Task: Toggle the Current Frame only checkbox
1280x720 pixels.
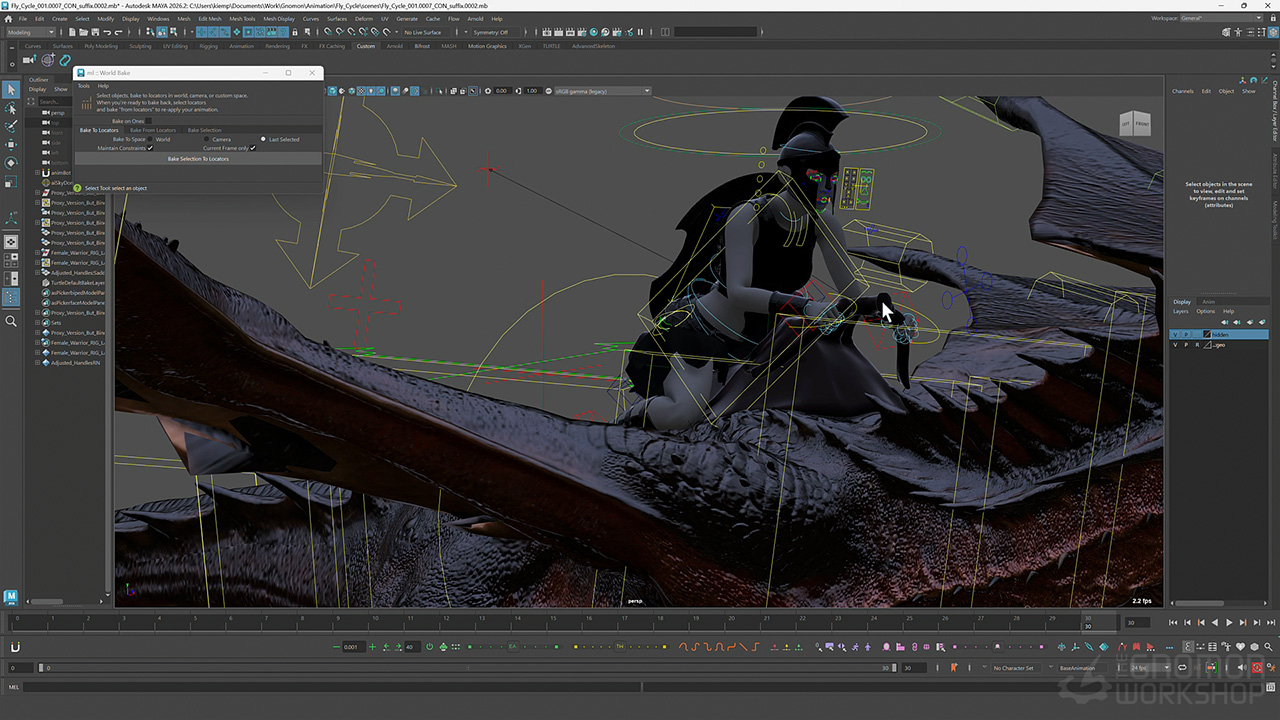Action: click(x=253, y=148)
